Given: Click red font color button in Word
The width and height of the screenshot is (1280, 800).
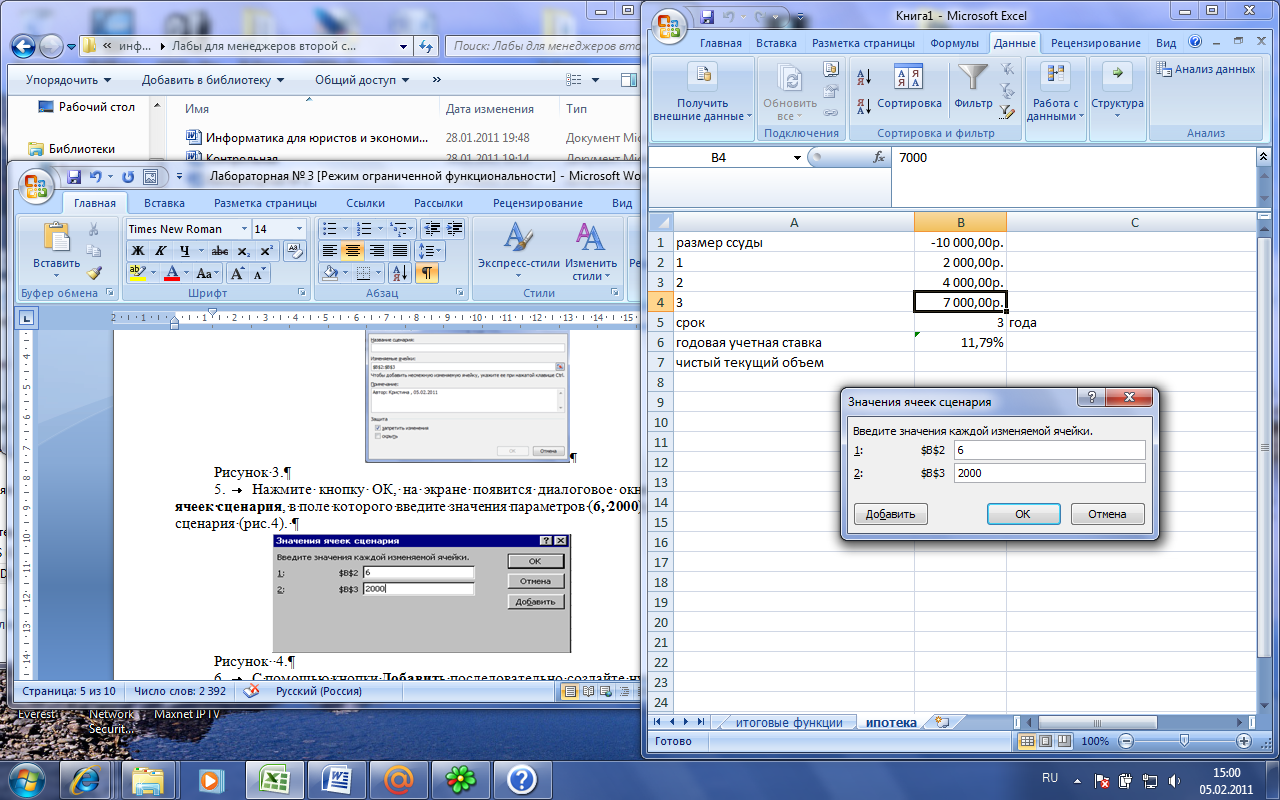Looking at the screenshot, I should point(171,274).
